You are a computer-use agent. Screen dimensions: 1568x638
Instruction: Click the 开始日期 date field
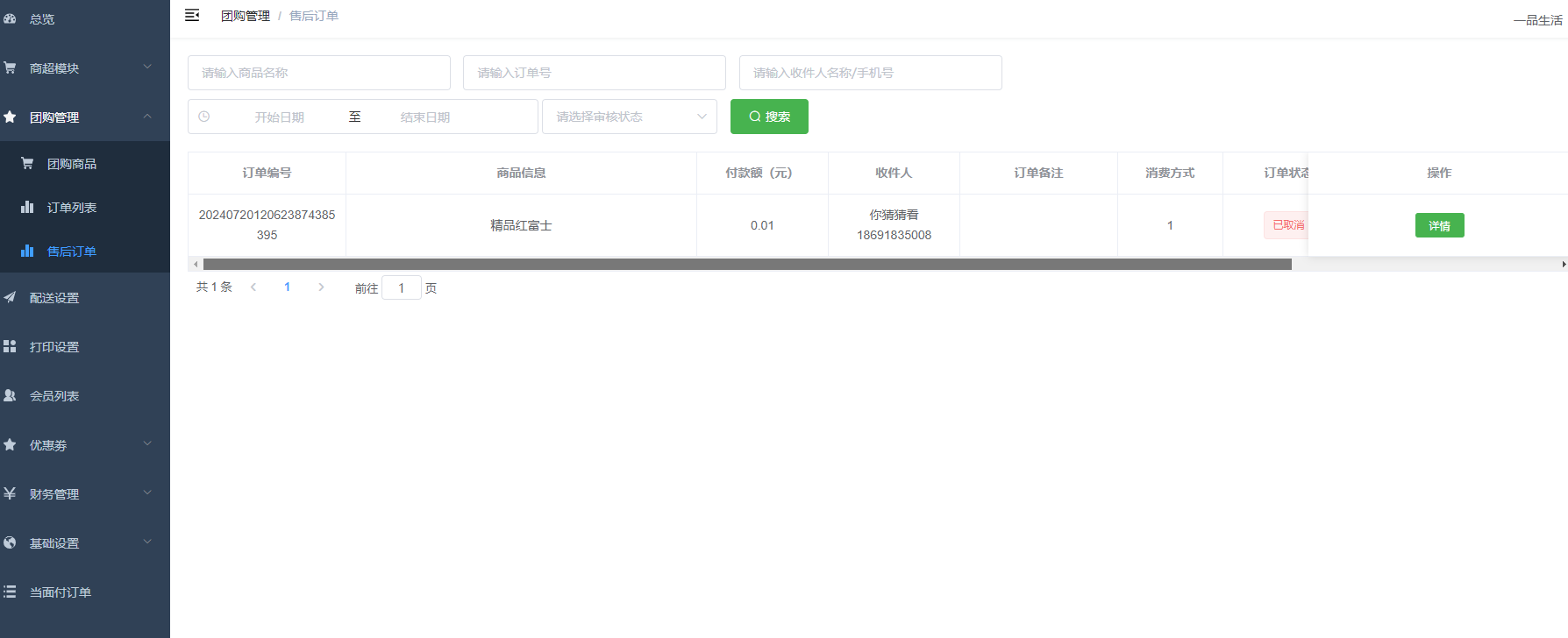pos(280,117)
